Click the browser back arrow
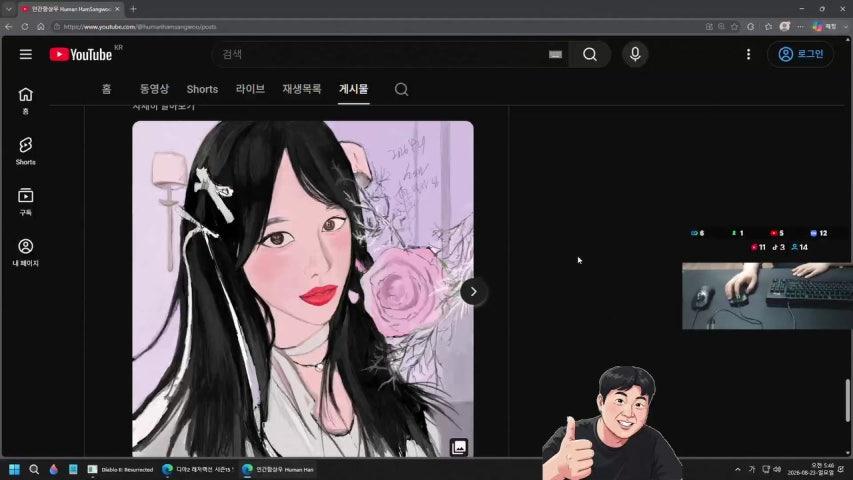 [9, 26]
